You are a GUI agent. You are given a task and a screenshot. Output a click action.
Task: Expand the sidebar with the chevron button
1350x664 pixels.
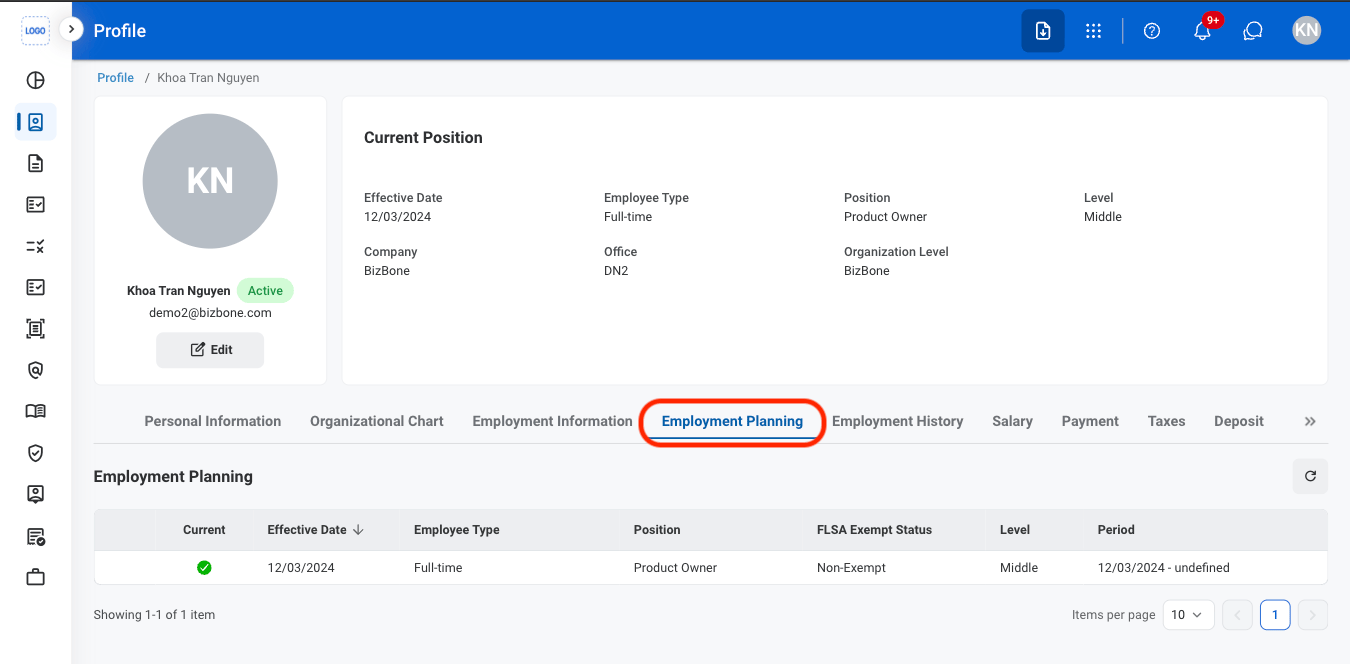(x=71, y=29)
